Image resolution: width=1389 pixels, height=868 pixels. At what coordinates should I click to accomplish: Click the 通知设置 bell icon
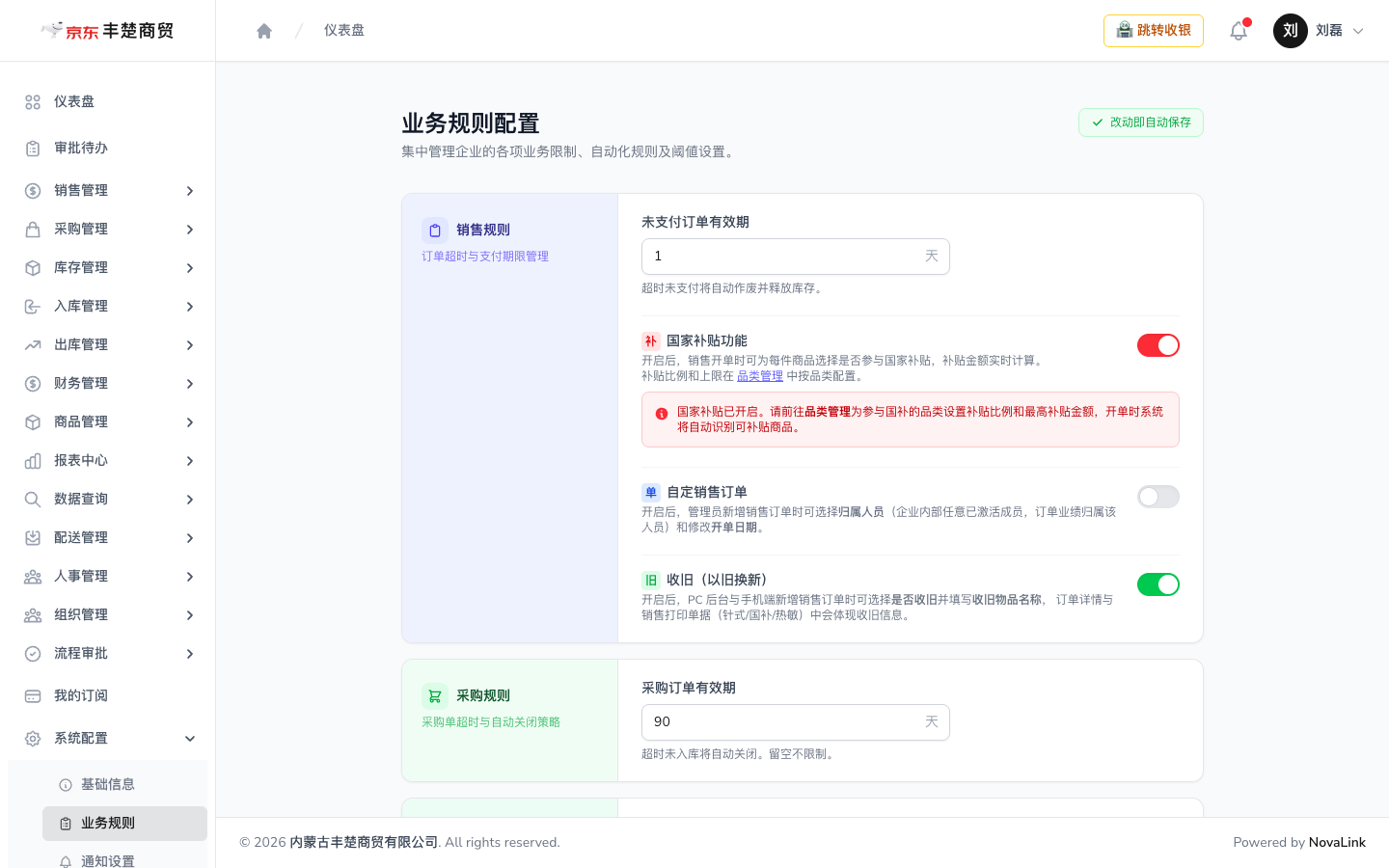[x=66, y=861]
